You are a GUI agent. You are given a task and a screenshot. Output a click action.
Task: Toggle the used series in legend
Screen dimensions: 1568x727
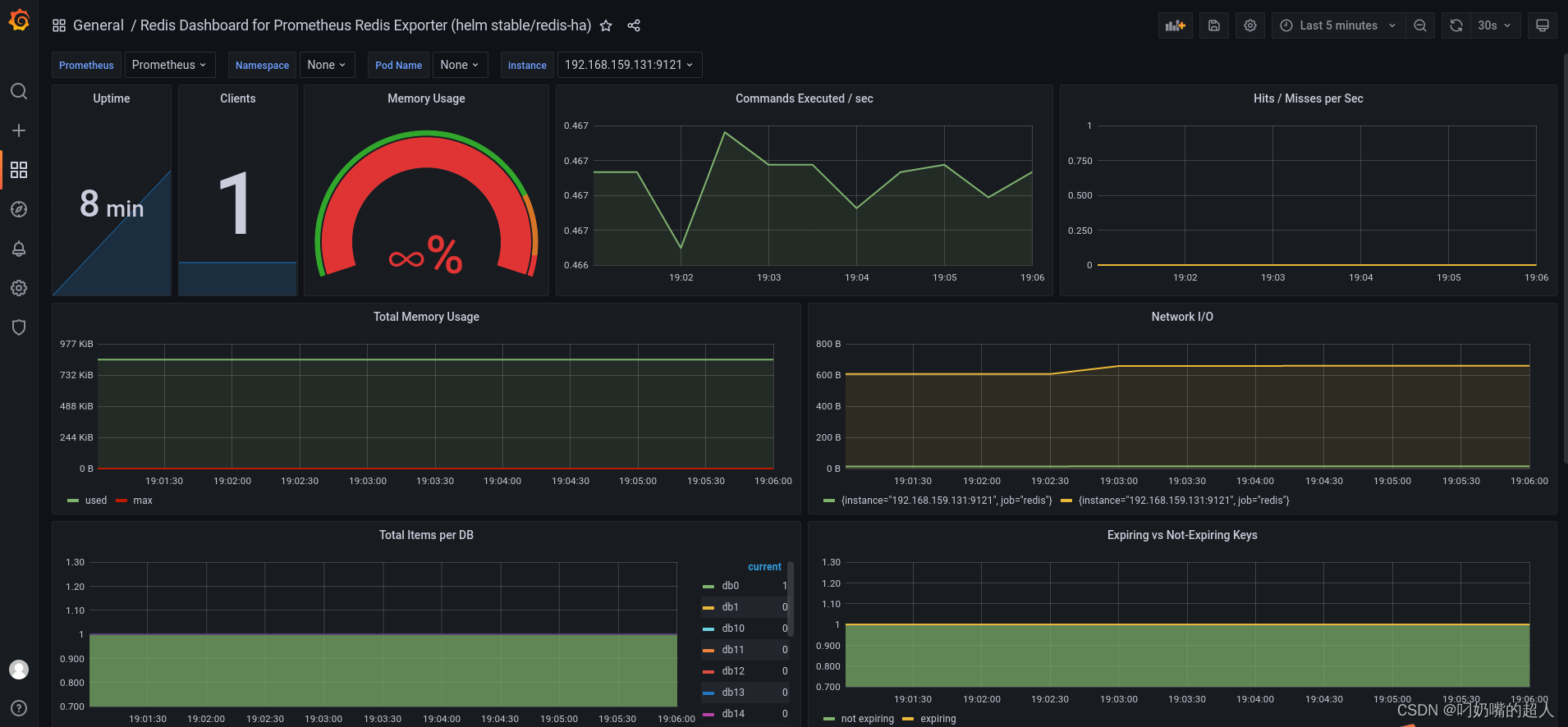[96, 501]
